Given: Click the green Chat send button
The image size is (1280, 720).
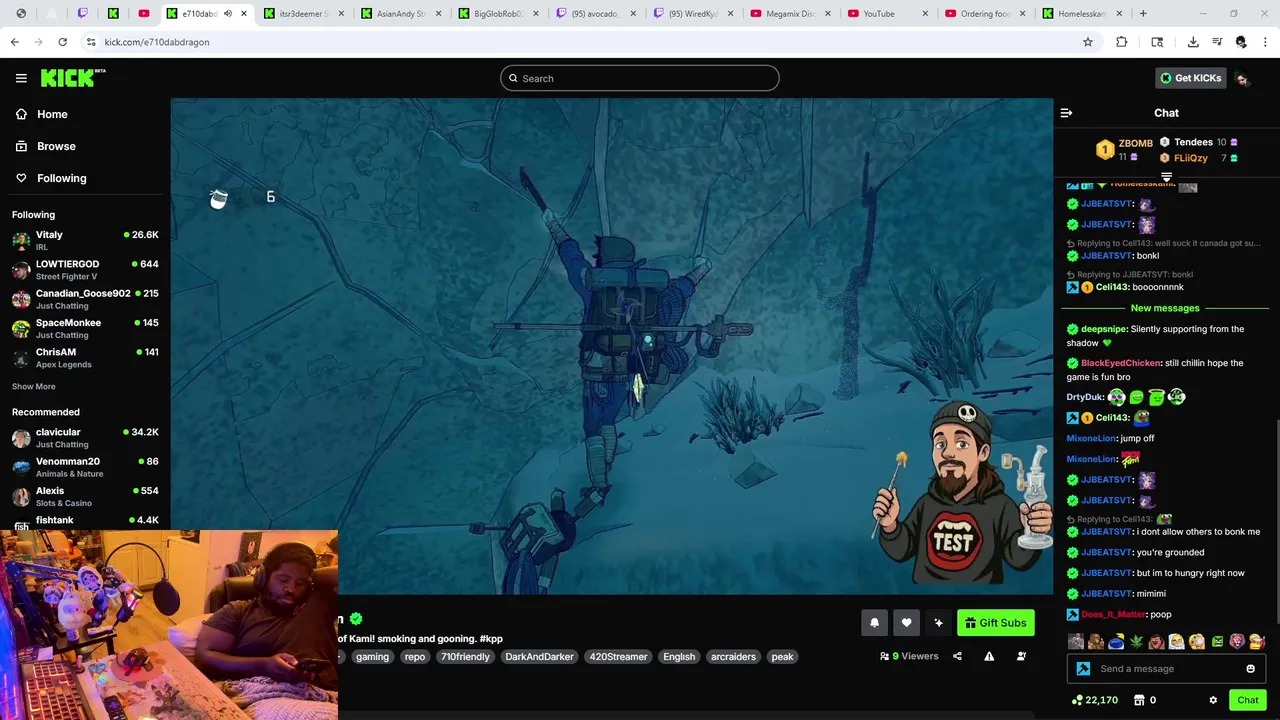Looking at the screenshot, I should click(x=1247, y=700).
